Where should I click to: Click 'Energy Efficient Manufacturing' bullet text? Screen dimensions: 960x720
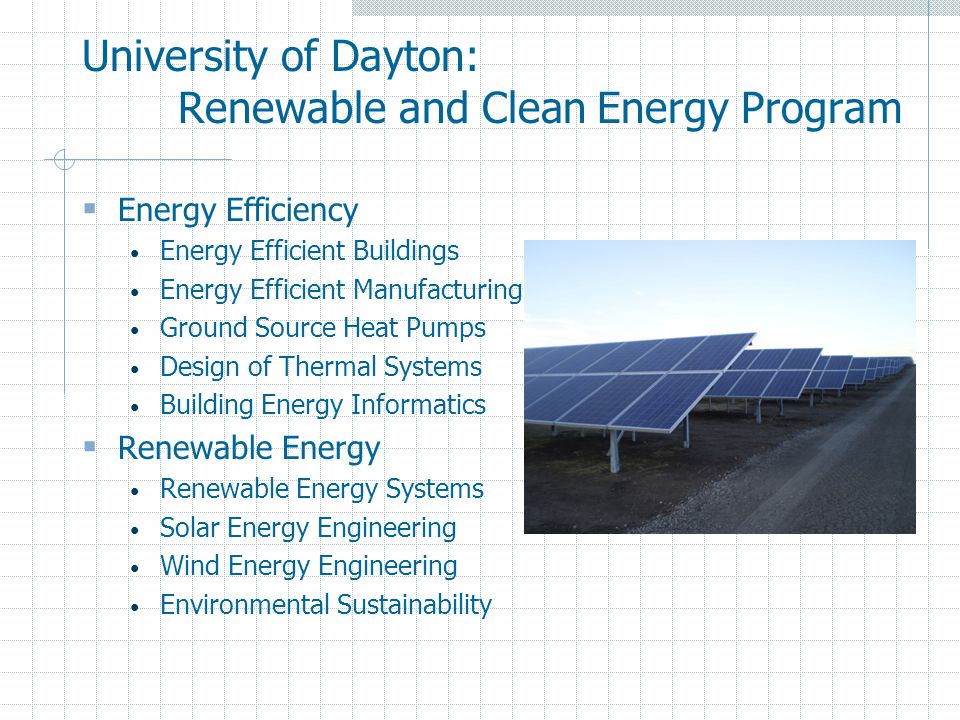(341, 290)
